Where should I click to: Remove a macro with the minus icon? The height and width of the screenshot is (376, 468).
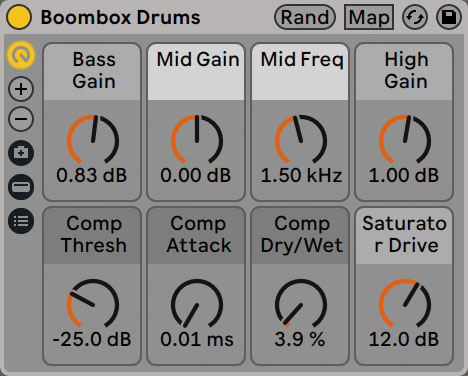pyautogui.click(x=21, y=119)
